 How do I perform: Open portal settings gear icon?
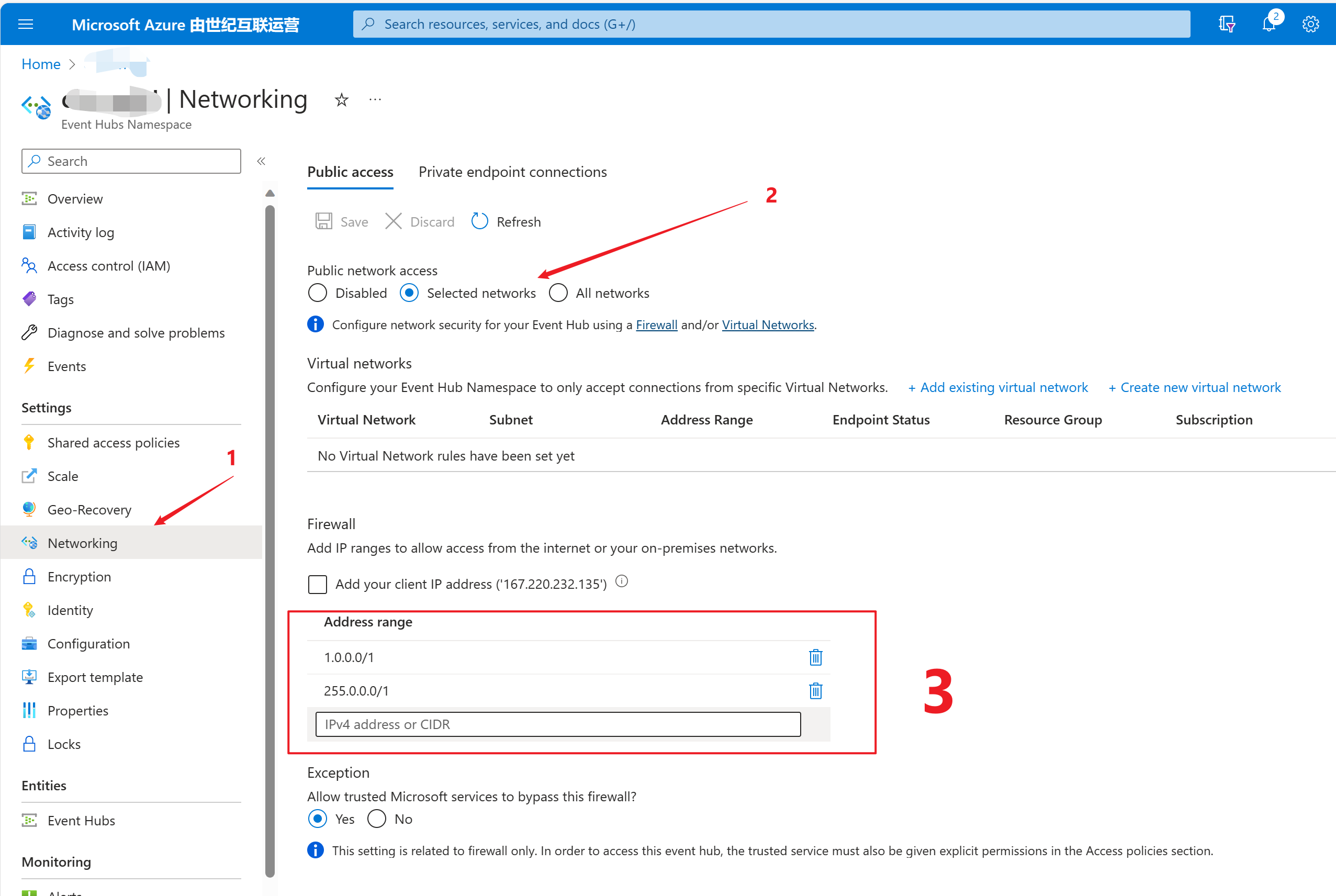[1310, 24]
